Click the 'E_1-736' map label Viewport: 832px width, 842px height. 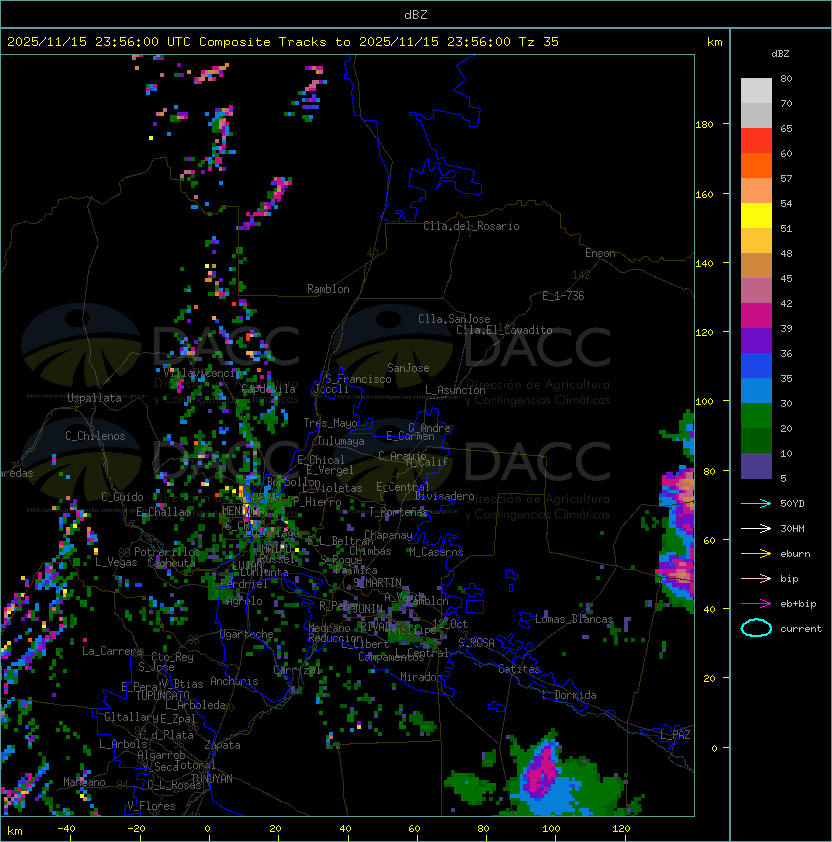pos(563,296)
